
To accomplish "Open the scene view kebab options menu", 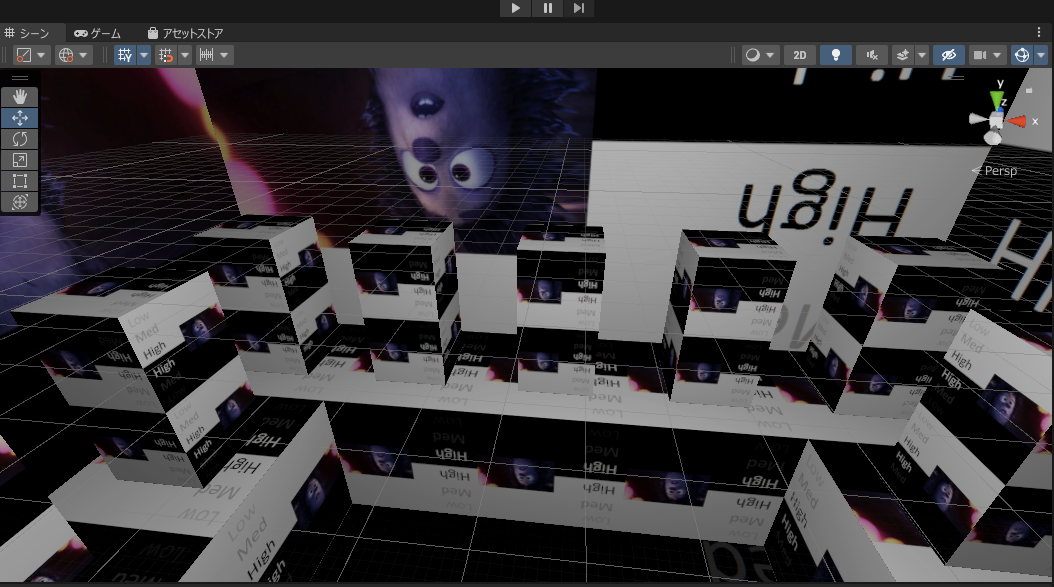I will [x=1039, y=32].
